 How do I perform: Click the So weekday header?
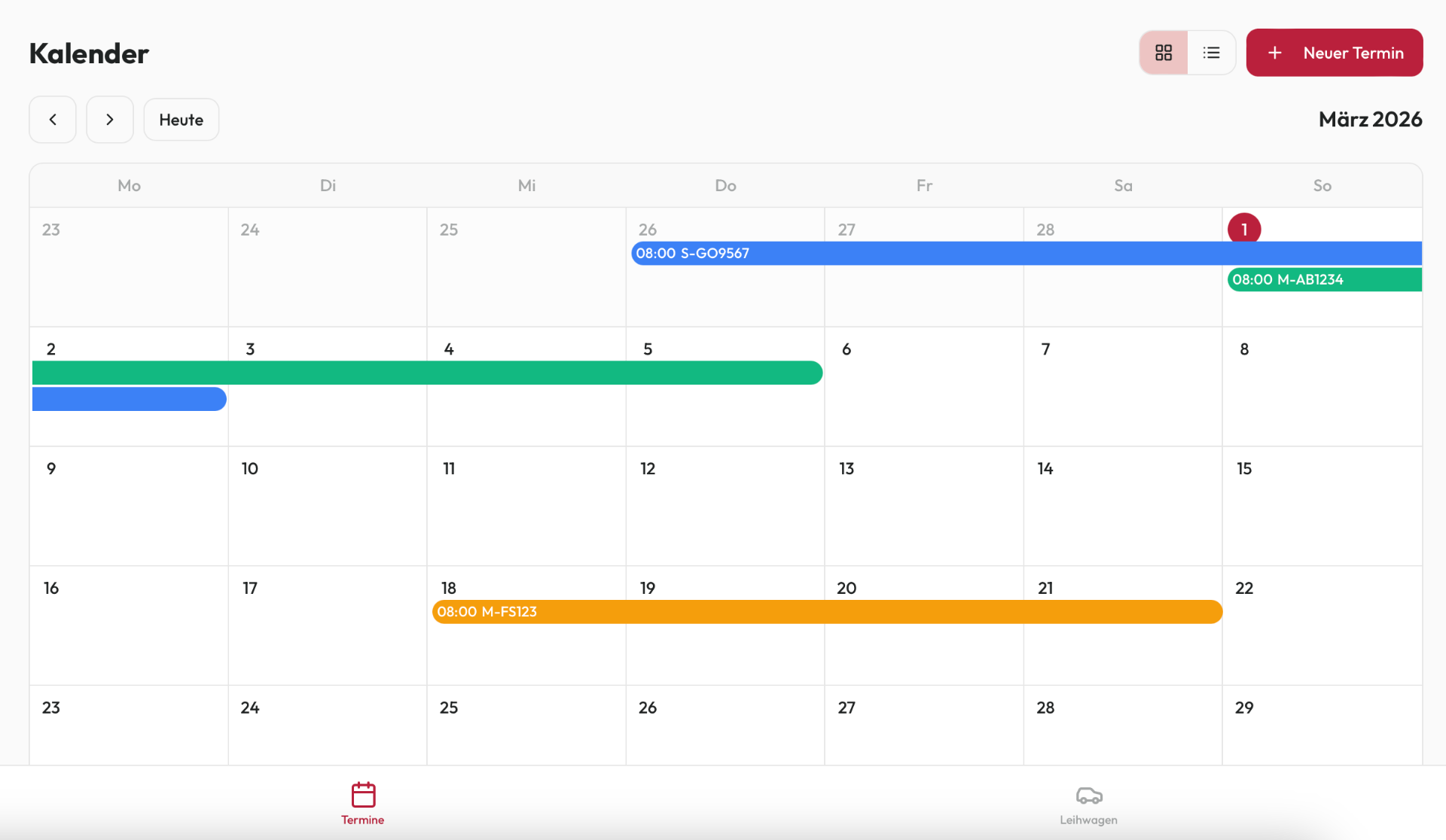point(1322,185)
